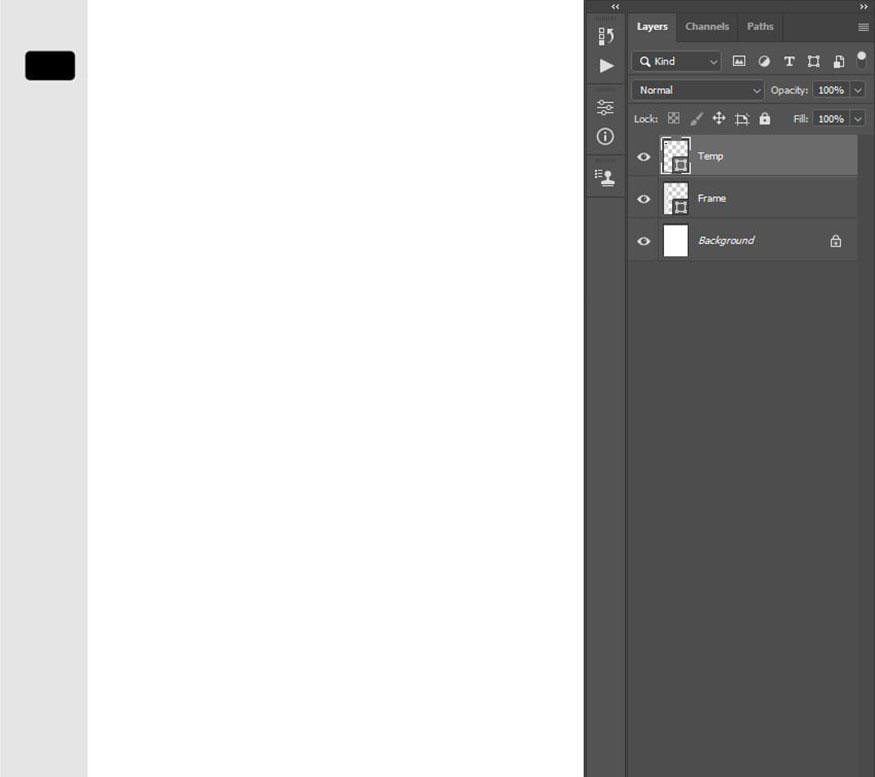Lock position move icon
The height and width of the screenshot is (777, 875).
pos(719,118)
